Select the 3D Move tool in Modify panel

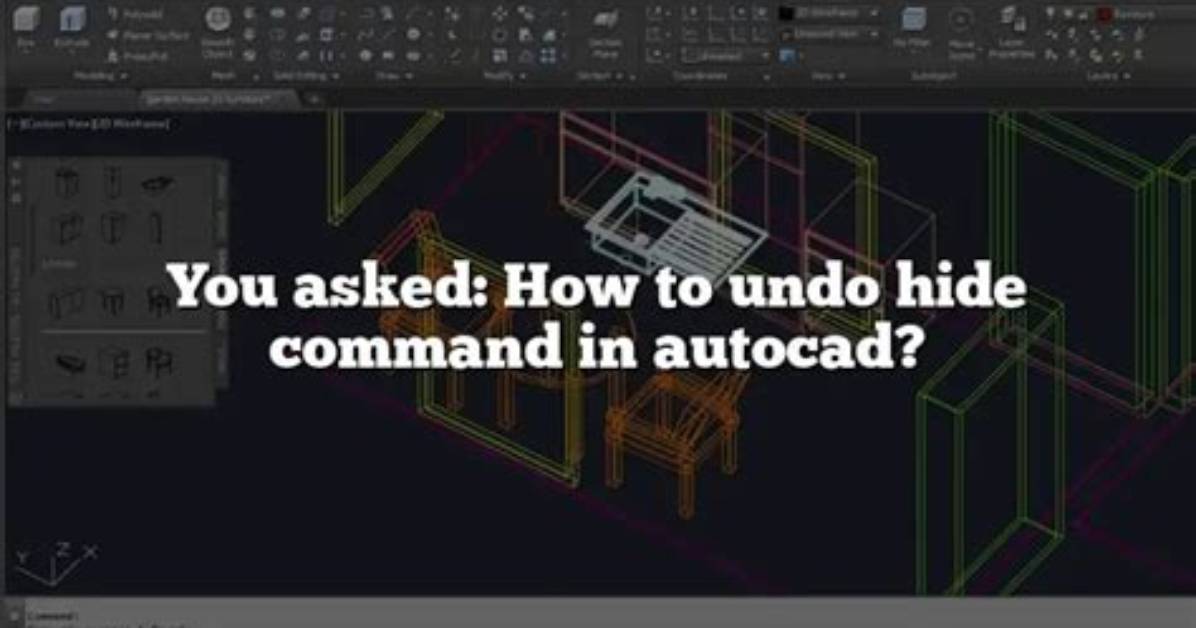click(x=500, y=14)
